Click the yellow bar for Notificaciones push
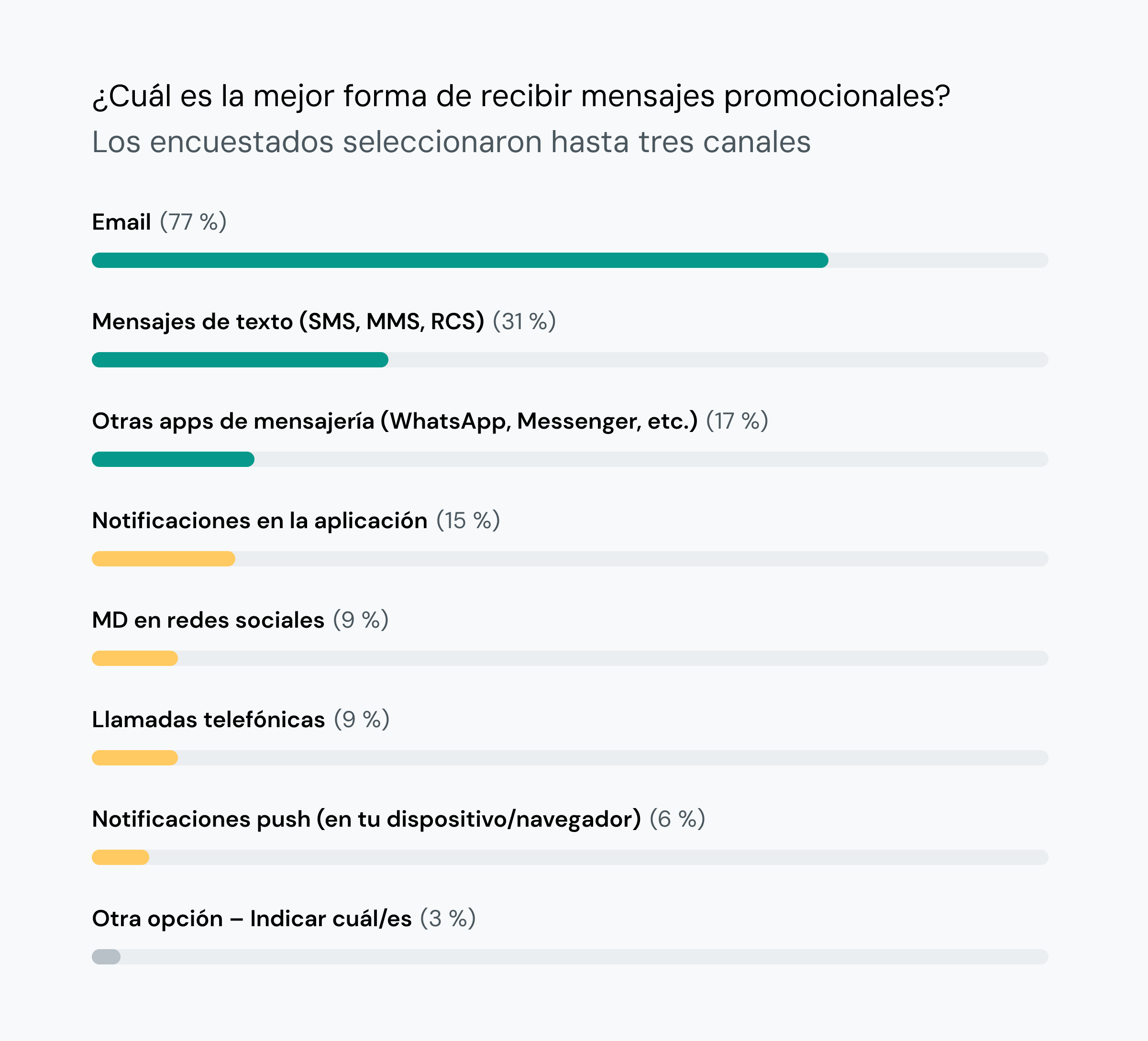This screenshot has height=1041, width=1148. (120, 857)
